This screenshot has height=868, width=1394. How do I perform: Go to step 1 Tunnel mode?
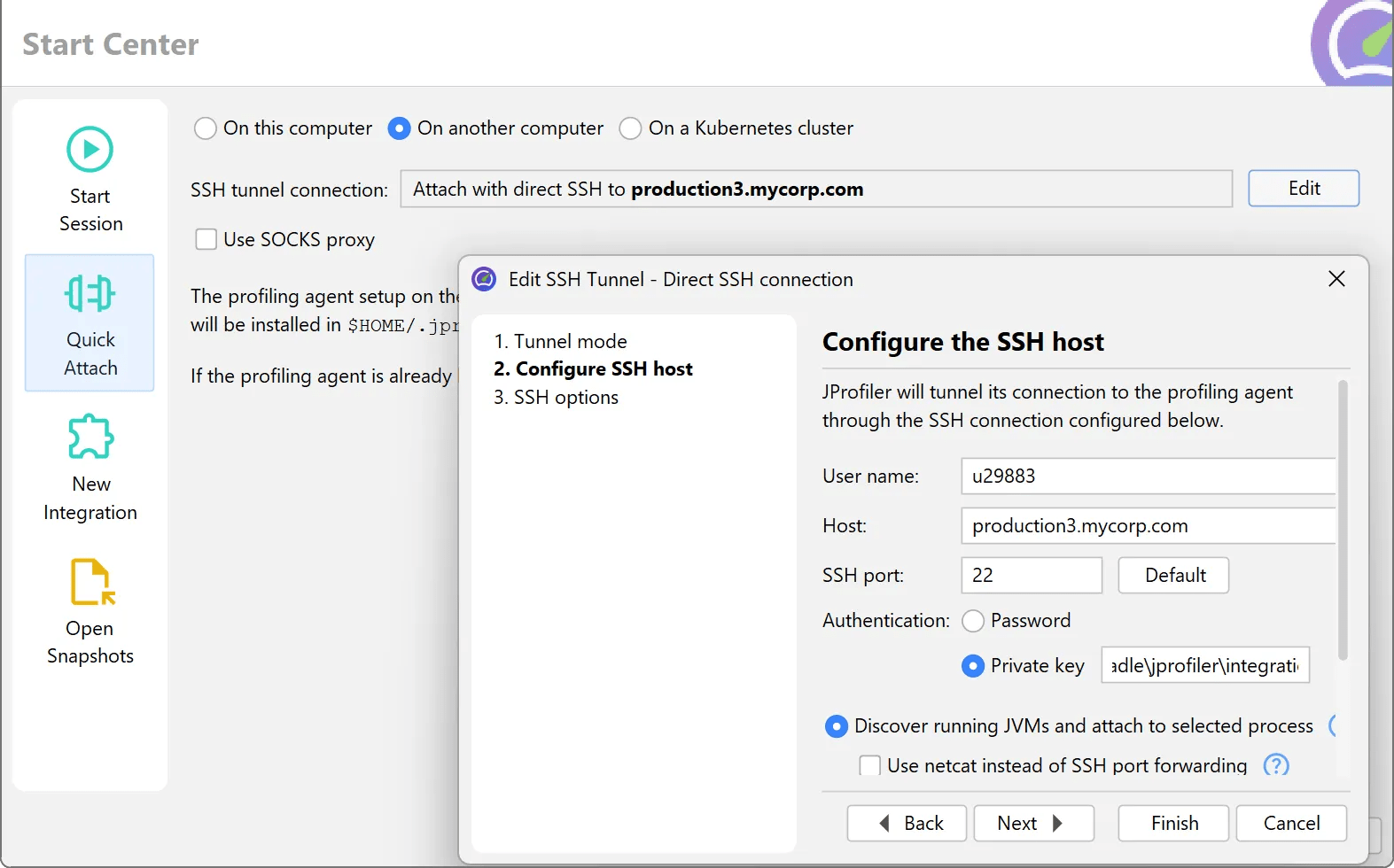coord(561,341)
